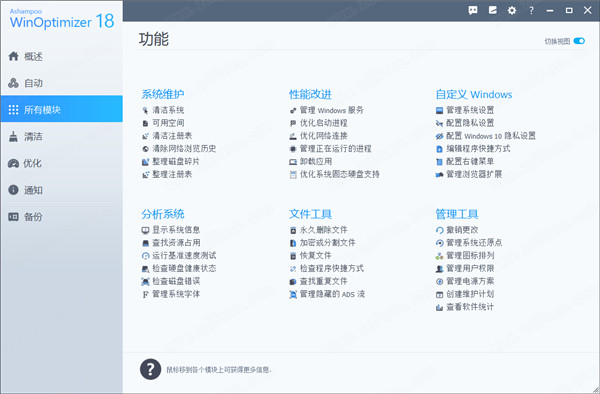The width and height of the screenshot is (600, 394).
Task: Click the 管理工具 heading link
Action: point(457,214)
